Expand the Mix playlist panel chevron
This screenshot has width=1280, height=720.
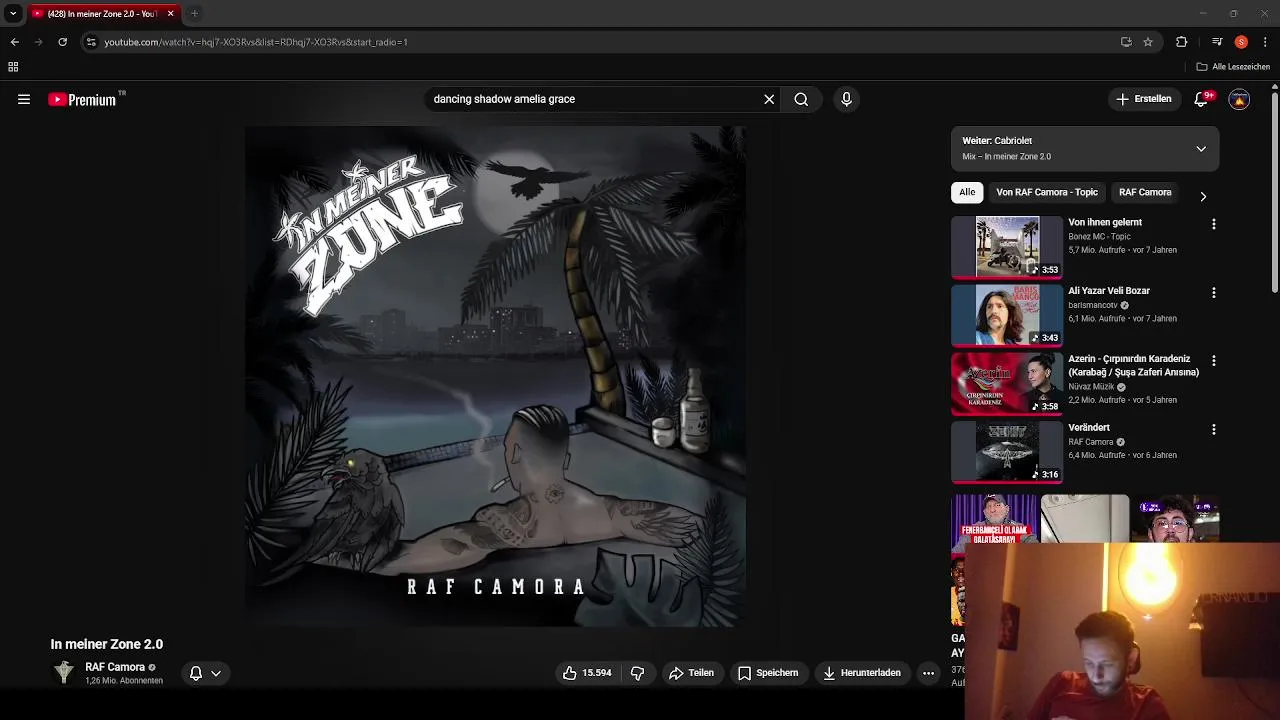(x=1201, y=149)
